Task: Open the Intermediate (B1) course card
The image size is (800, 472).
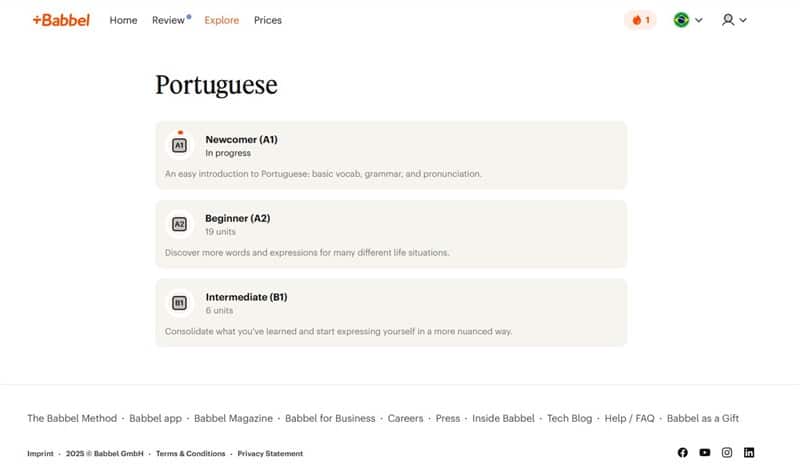Action: pyautogui.click(x=391, y=312)
